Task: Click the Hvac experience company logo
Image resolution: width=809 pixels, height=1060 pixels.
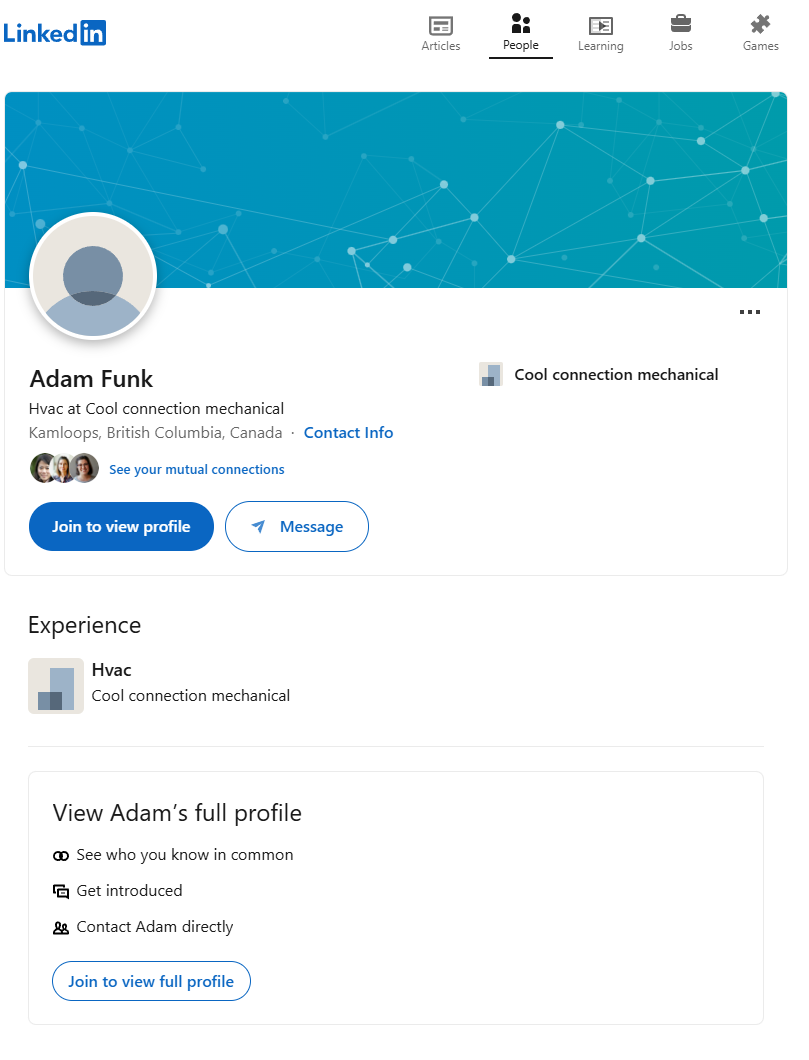Action: 56,686
